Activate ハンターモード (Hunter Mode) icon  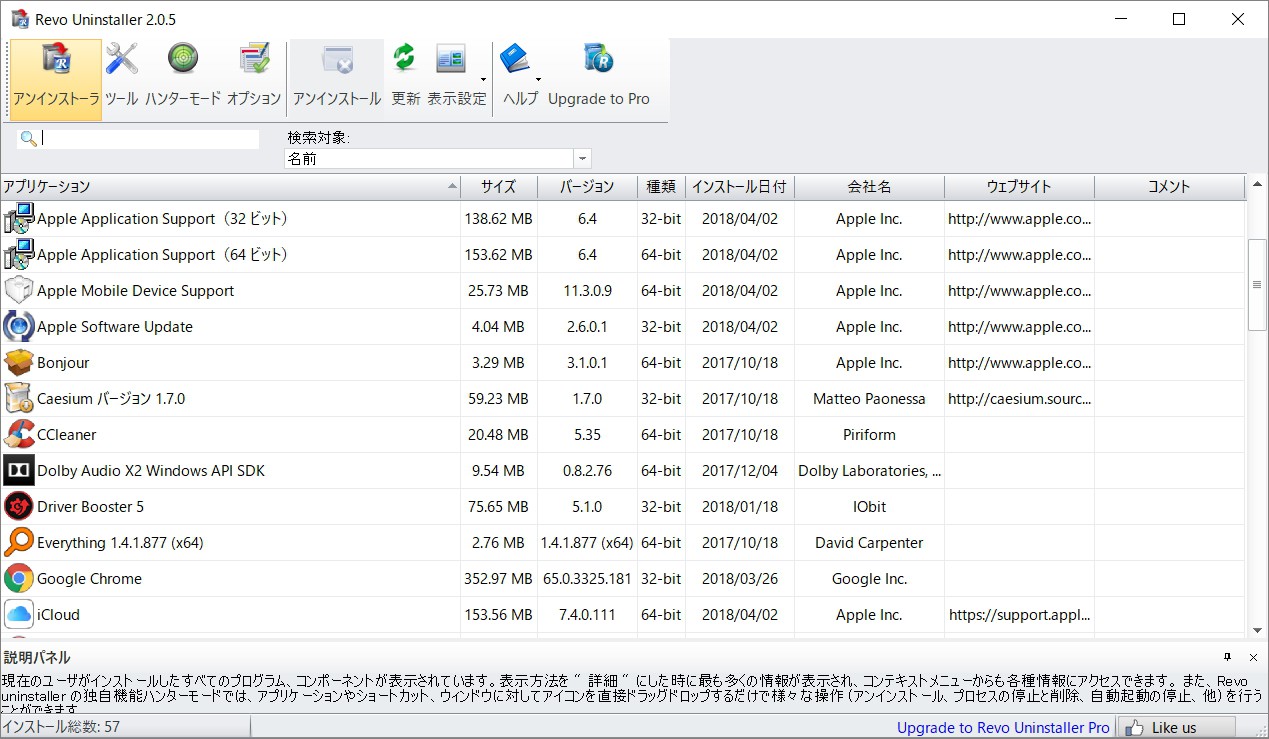click(x=183, y=58)
